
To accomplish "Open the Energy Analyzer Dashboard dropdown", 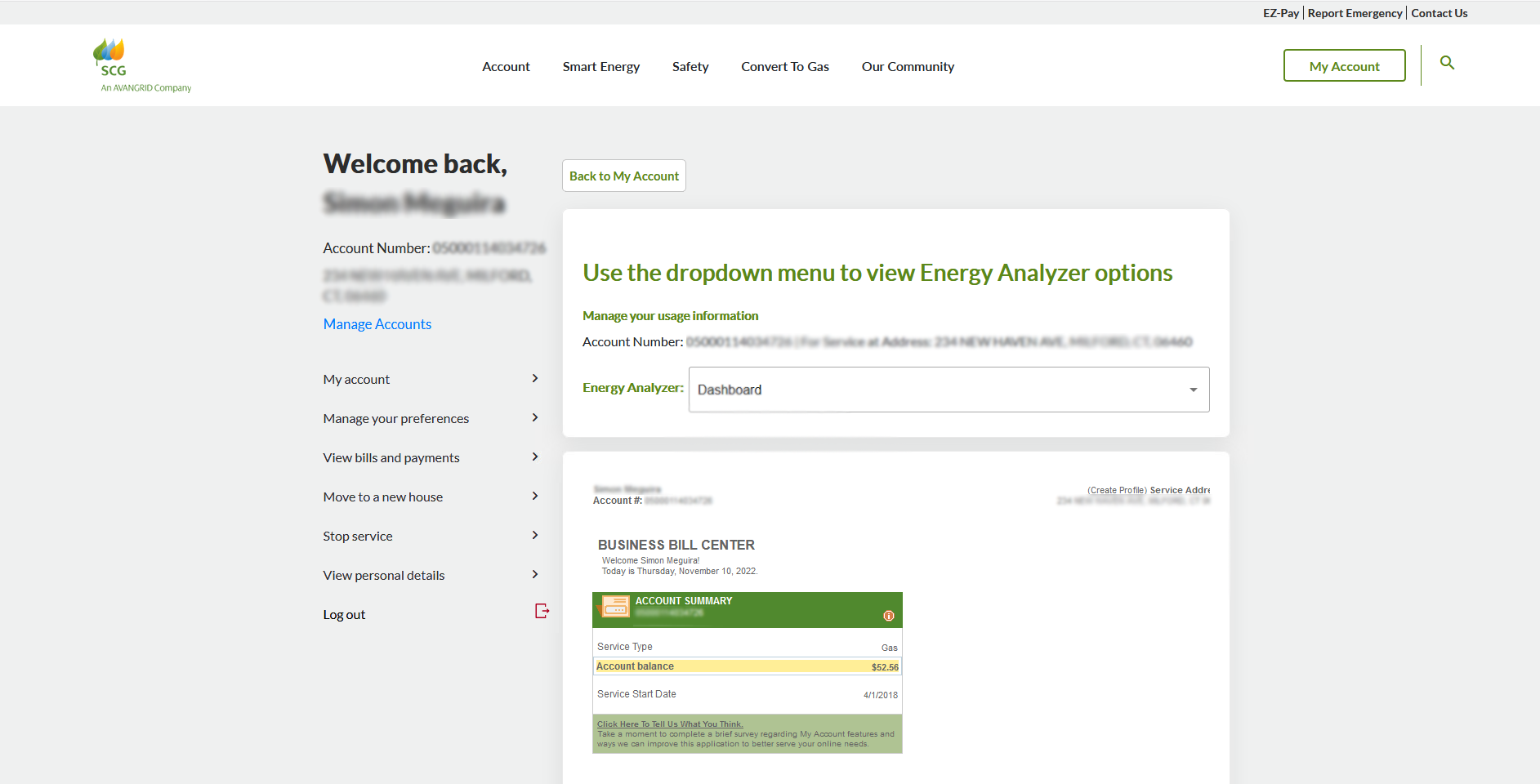I will click(x=949, y=390).
